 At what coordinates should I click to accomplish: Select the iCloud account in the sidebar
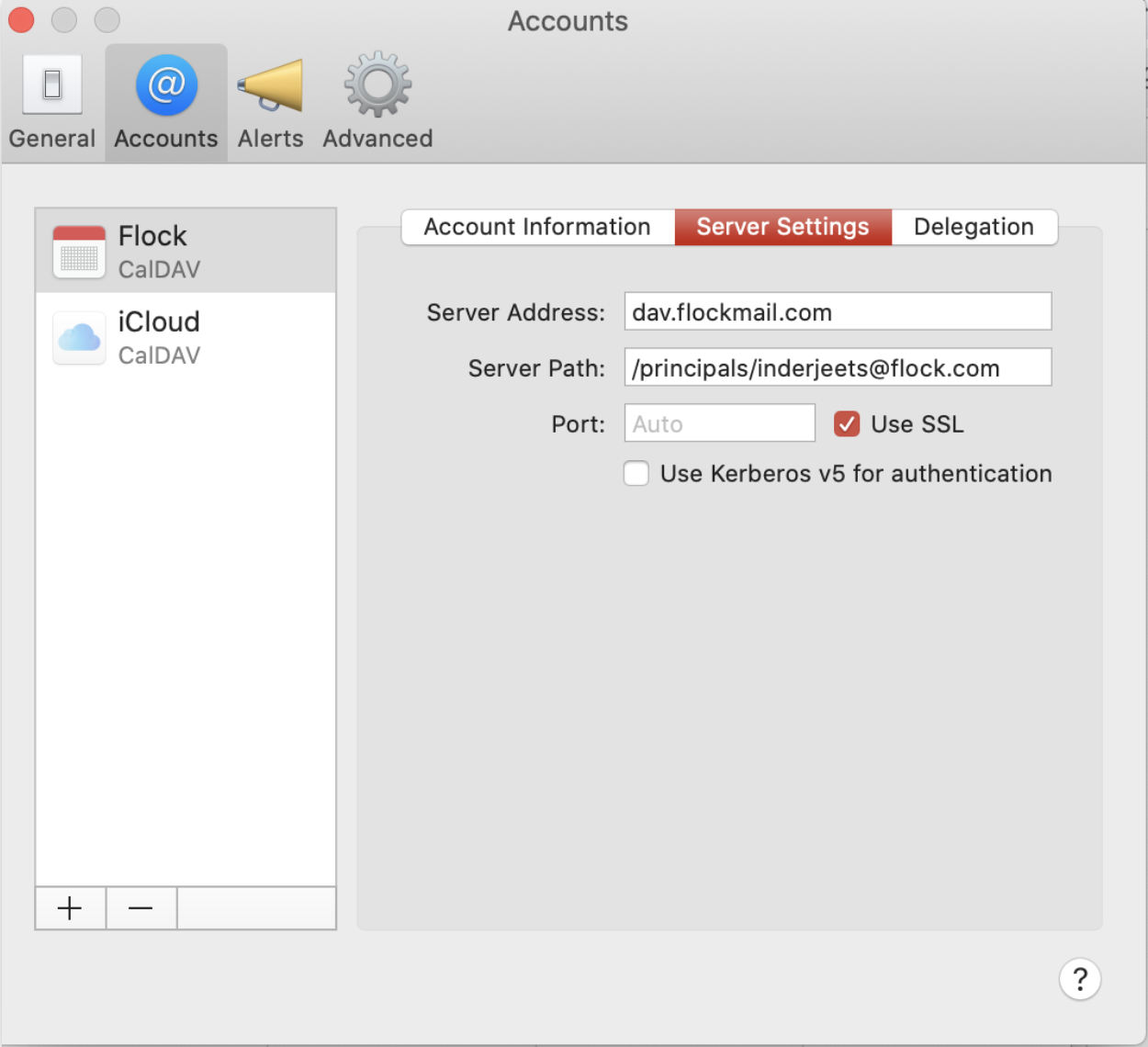[x=184, y=337]
